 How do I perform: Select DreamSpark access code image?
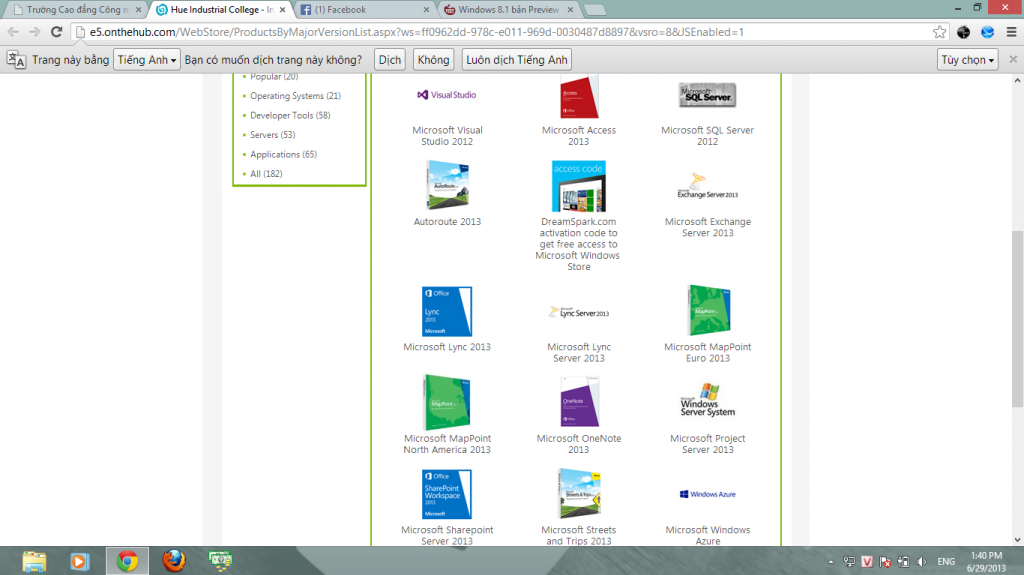coord(579,186)
